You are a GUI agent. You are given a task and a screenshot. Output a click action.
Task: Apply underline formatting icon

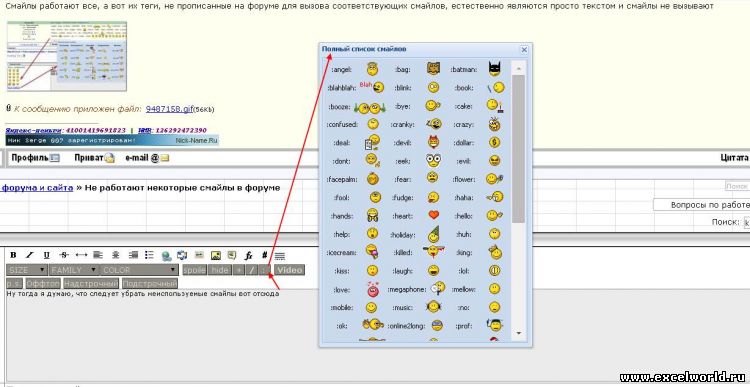pos(46,255)
